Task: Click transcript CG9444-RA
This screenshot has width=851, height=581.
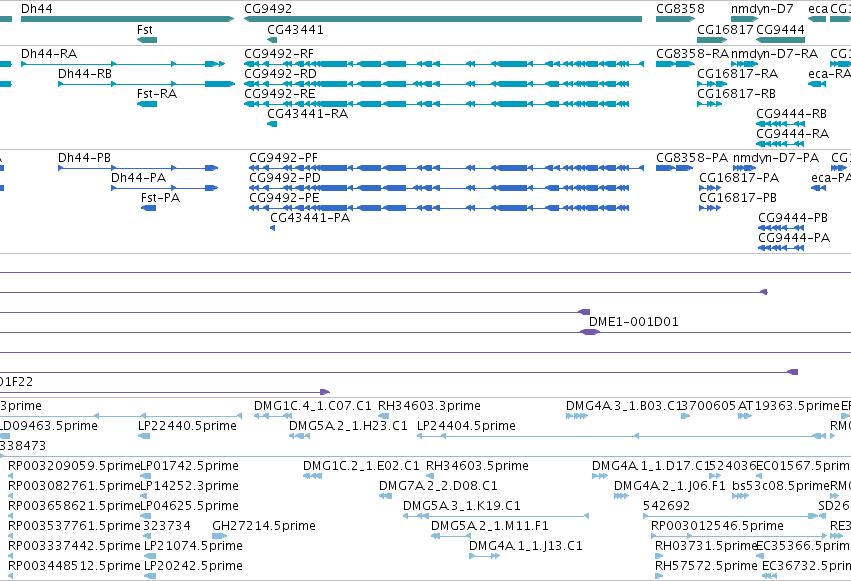Action: click(x=780, y=144)
